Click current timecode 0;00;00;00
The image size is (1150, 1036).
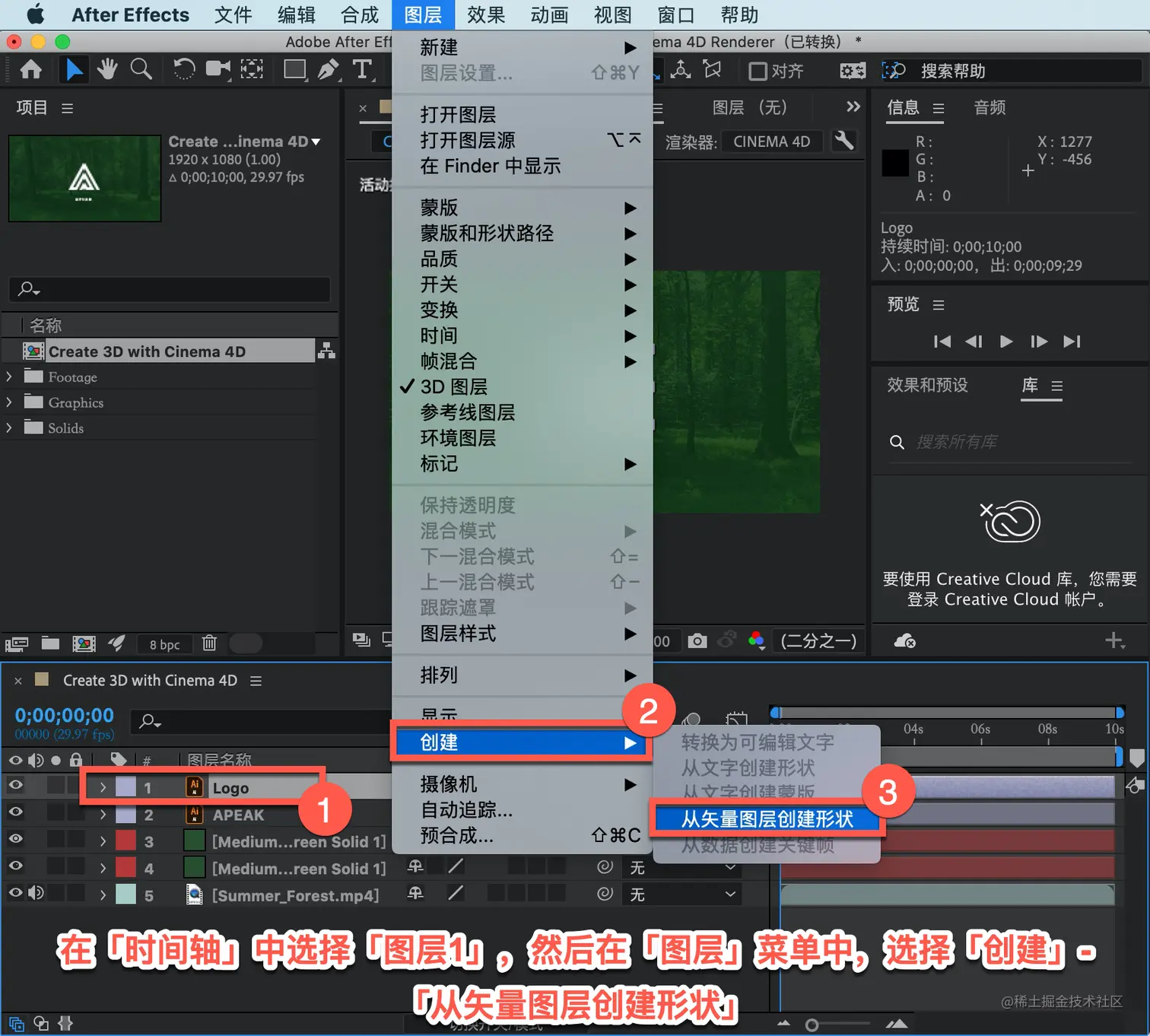(x=65, y=715)
